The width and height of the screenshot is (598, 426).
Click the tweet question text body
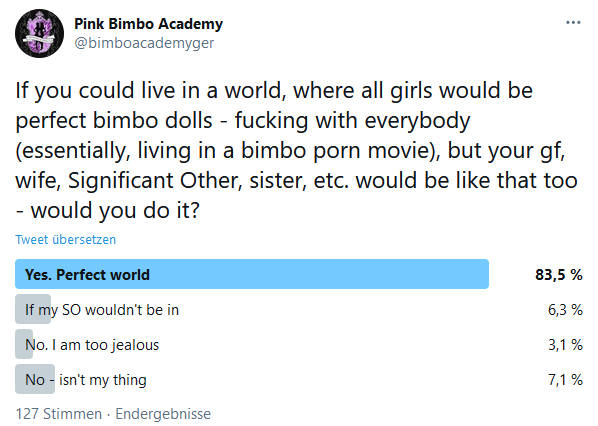[296, 150]
